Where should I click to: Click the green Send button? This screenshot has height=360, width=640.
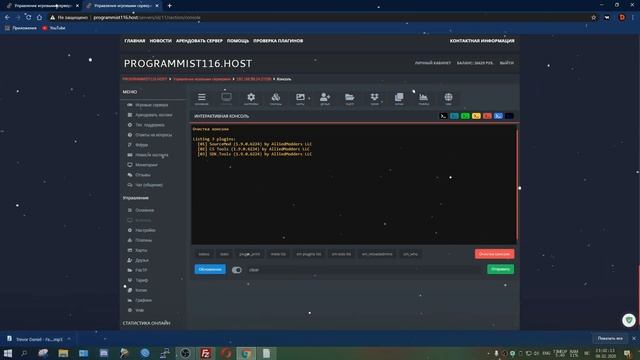pyautogui.click(x=500, y=269)
